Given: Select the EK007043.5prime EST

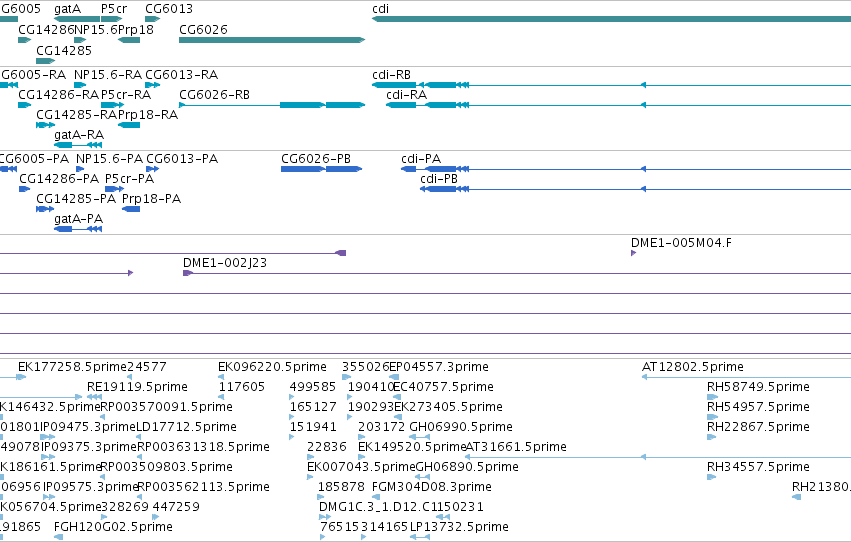Looking at the screenshot, I should [x=310, y=477].
